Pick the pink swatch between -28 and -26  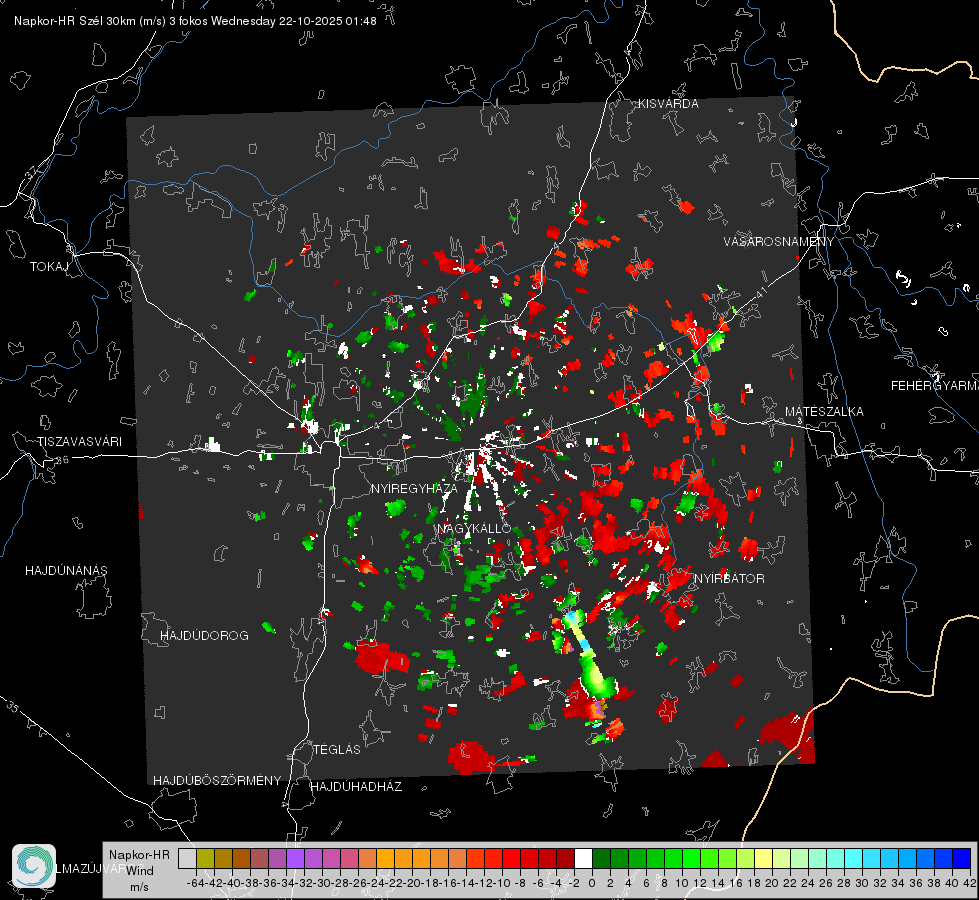pos(350,858)
